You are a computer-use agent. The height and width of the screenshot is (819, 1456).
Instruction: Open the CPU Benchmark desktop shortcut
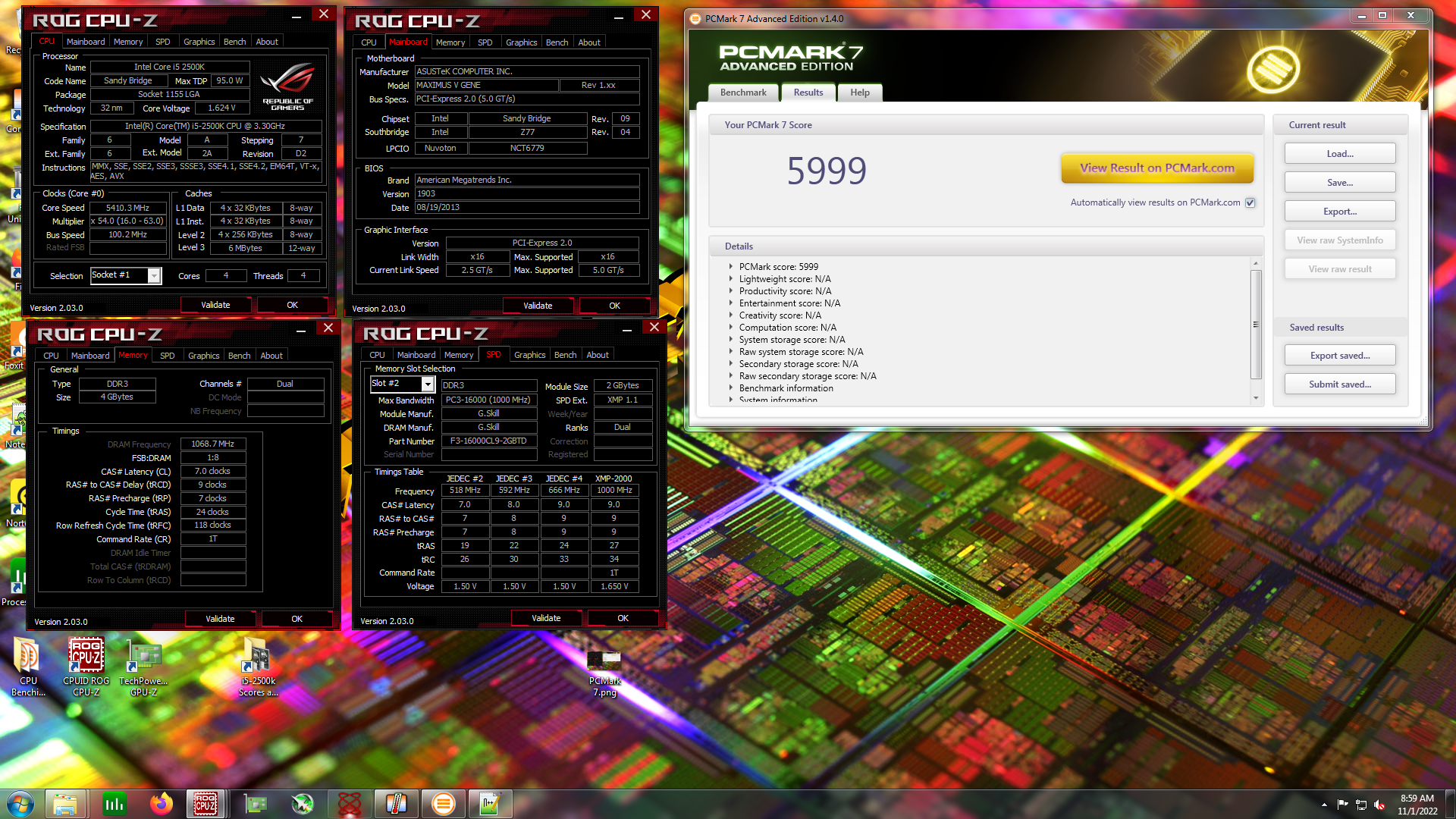pyautogui.click(x=28, y=666)
